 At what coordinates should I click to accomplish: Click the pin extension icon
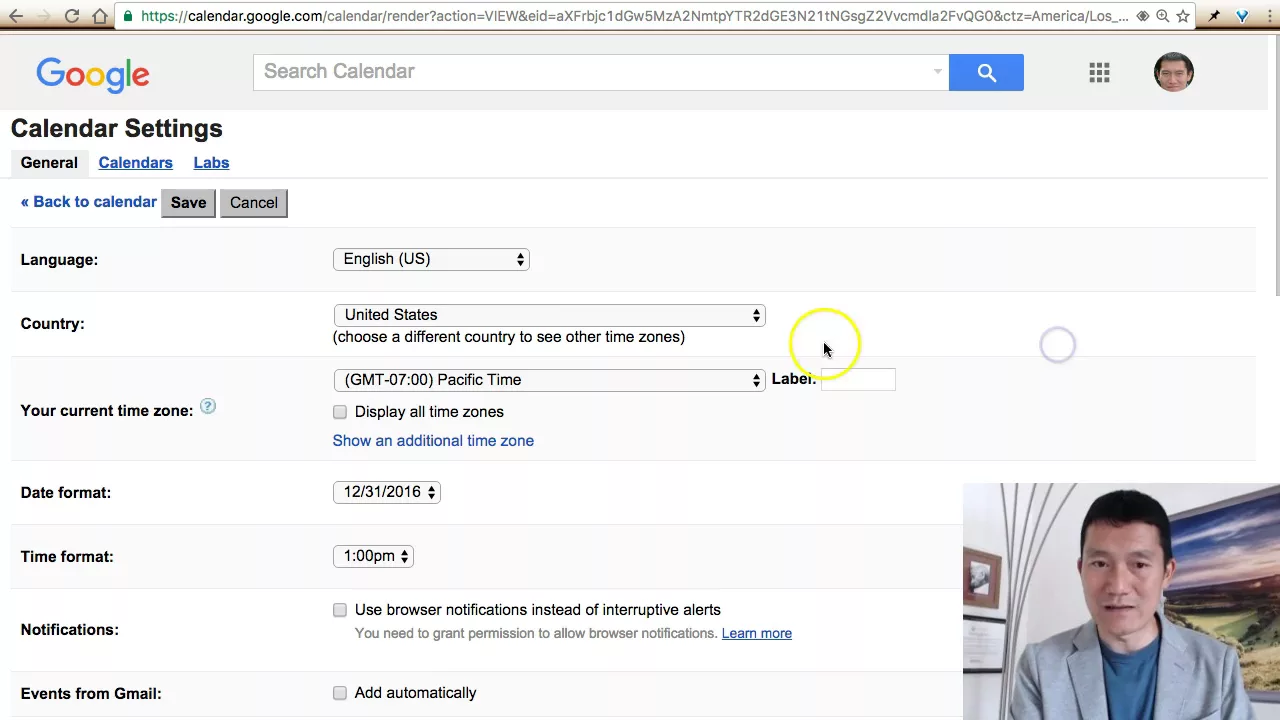pyautogui.click(x=1214, y=16)
